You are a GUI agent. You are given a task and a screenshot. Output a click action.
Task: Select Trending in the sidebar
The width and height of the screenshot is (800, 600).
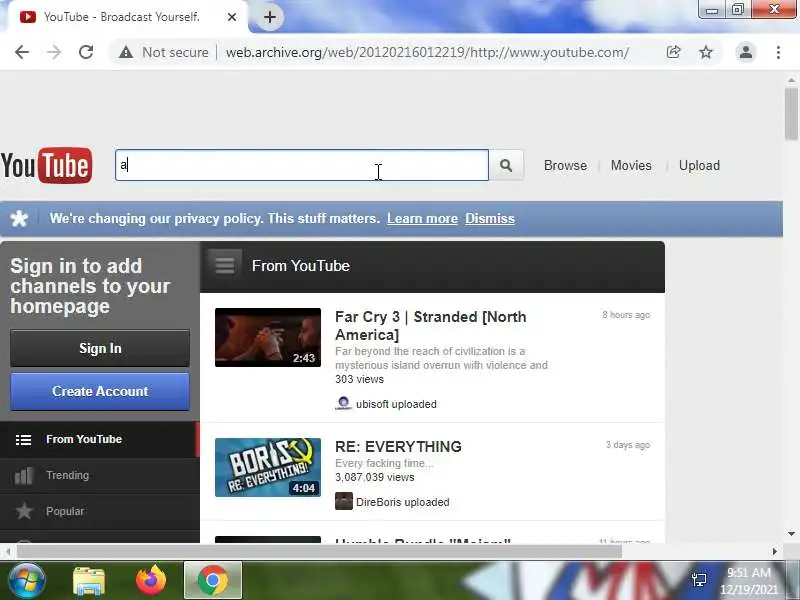tap(99, 476)
